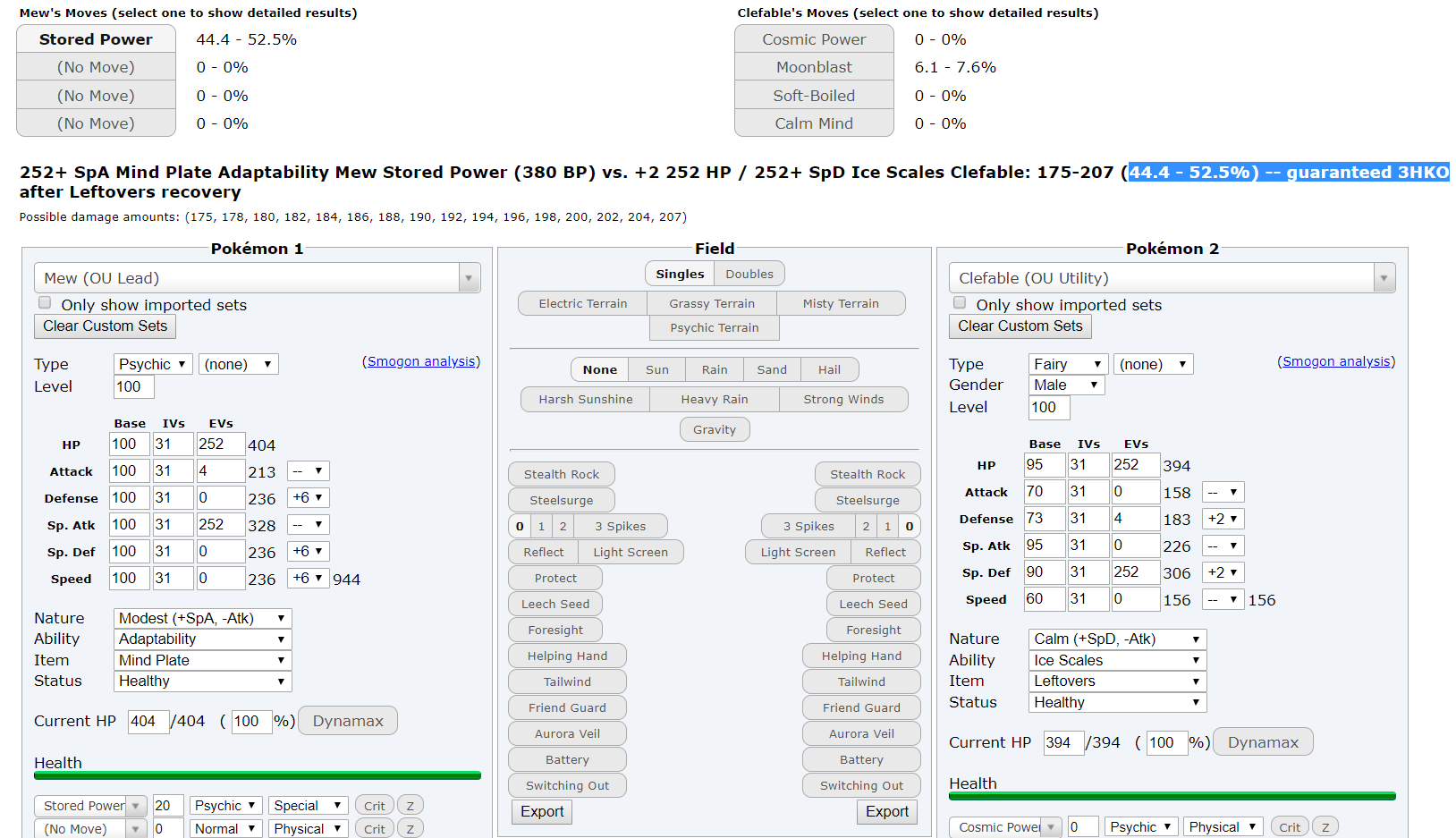
Task: Edit Clefable's HP percent field
Action: (1167, 742)
